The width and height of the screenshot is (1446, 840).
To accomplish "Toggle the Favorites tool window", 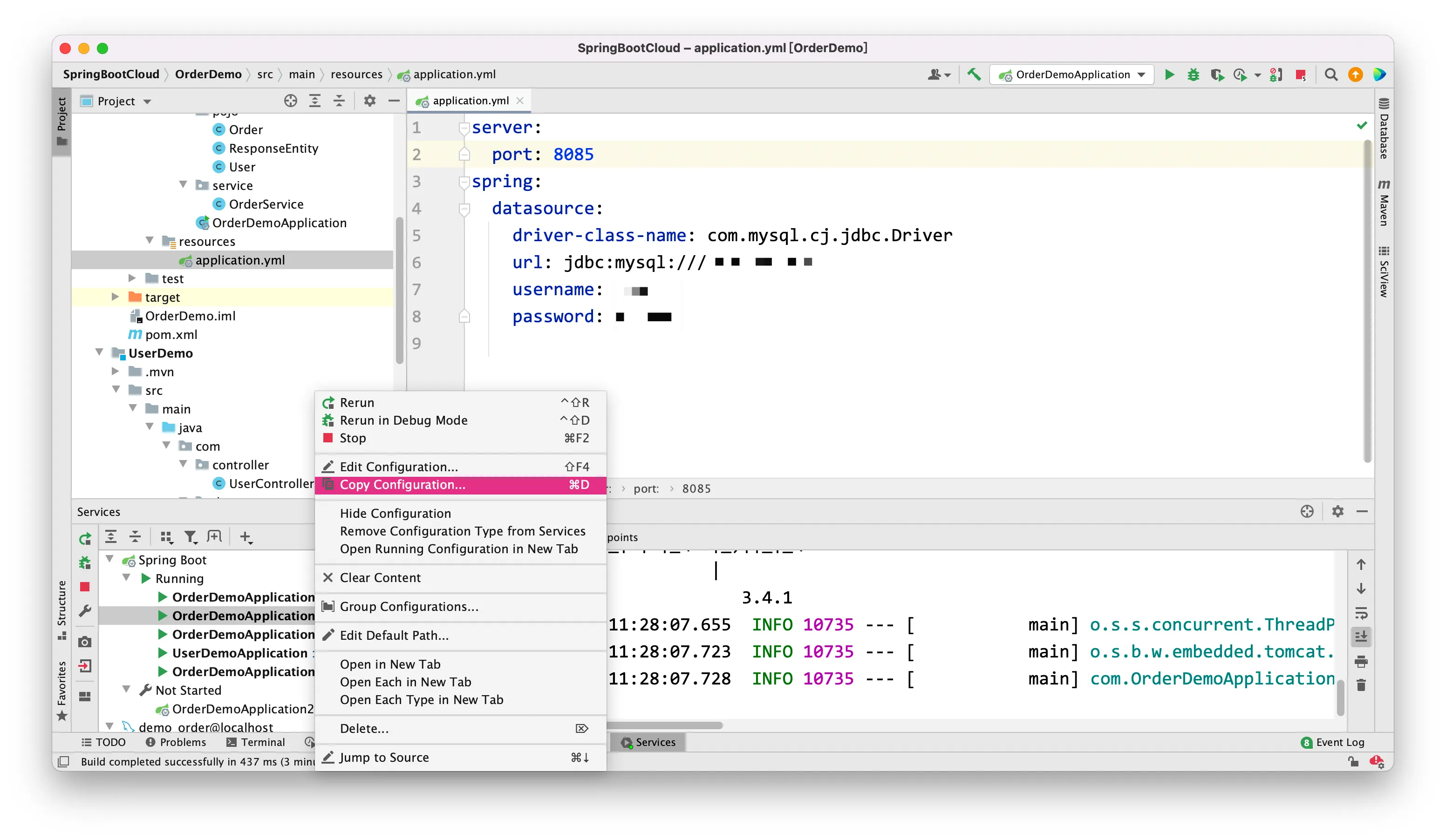I will (62, 691).
